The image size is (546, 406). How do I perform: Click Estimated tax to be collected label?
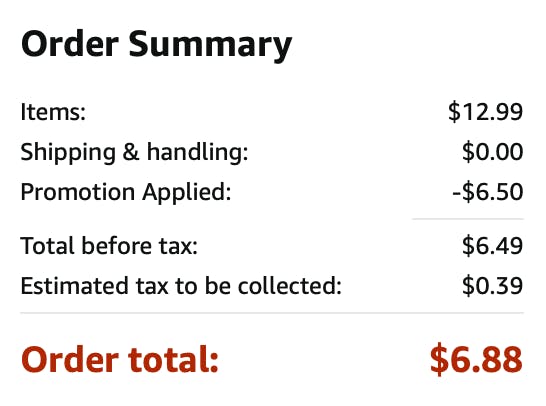pyautogui.click(x=181, y=286)
